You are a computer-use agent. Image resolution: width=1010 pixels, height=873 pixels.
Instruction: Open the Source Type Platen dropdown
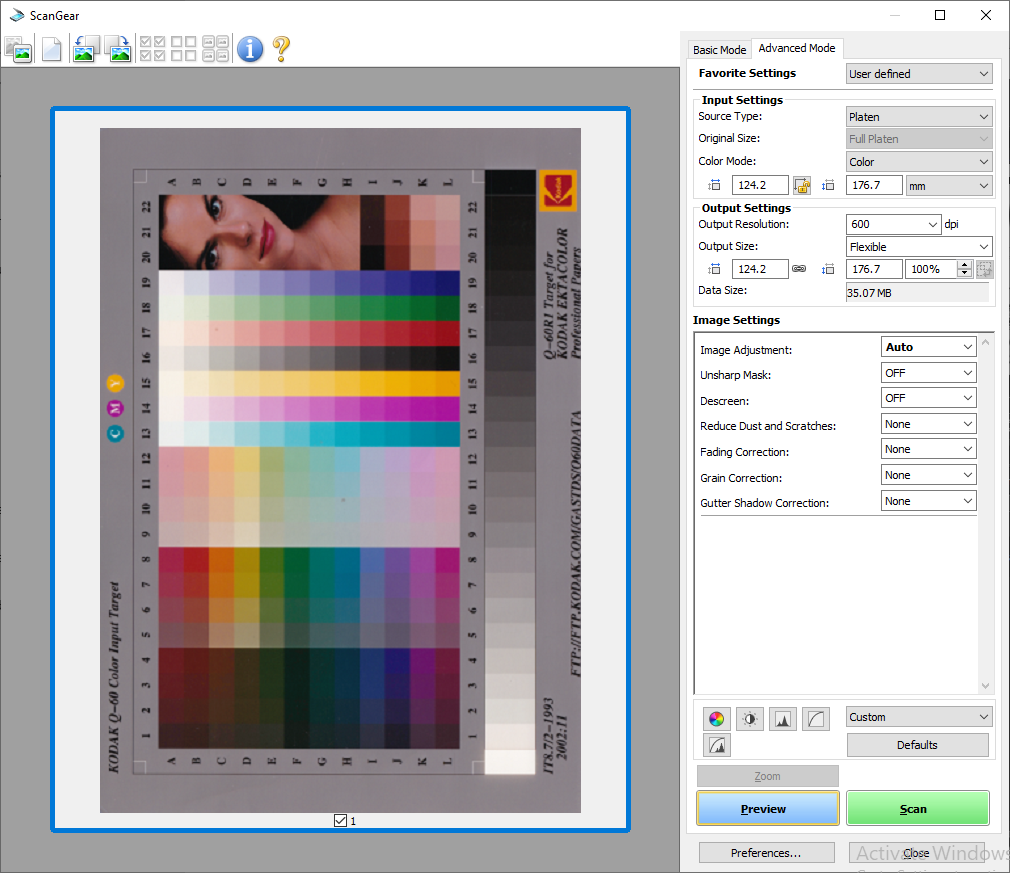pyautogui.click(x=919, y=117)
